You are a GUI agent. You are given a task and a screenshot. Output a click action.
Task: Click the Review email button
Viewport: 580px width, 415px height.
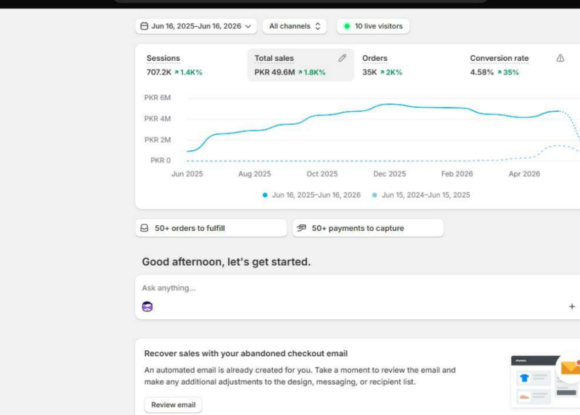click(x=173, y=405)
